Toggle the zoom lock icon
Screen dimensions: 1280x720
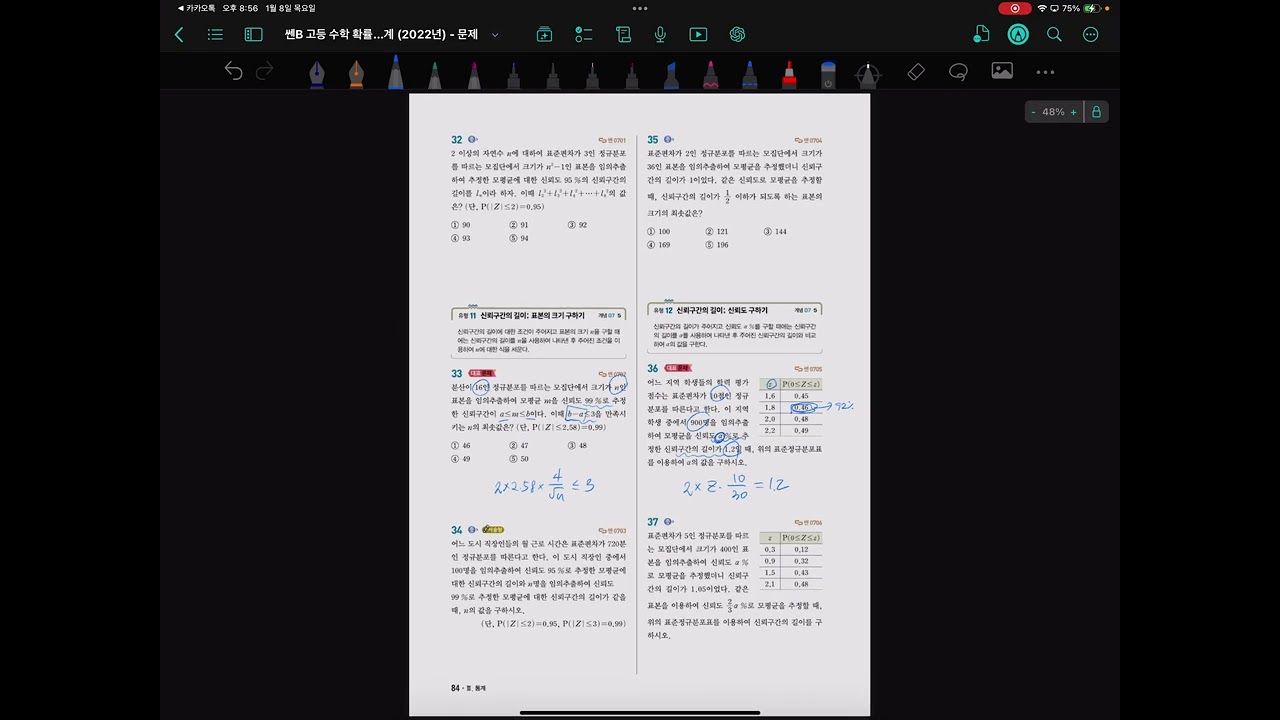pos(1096,112)
